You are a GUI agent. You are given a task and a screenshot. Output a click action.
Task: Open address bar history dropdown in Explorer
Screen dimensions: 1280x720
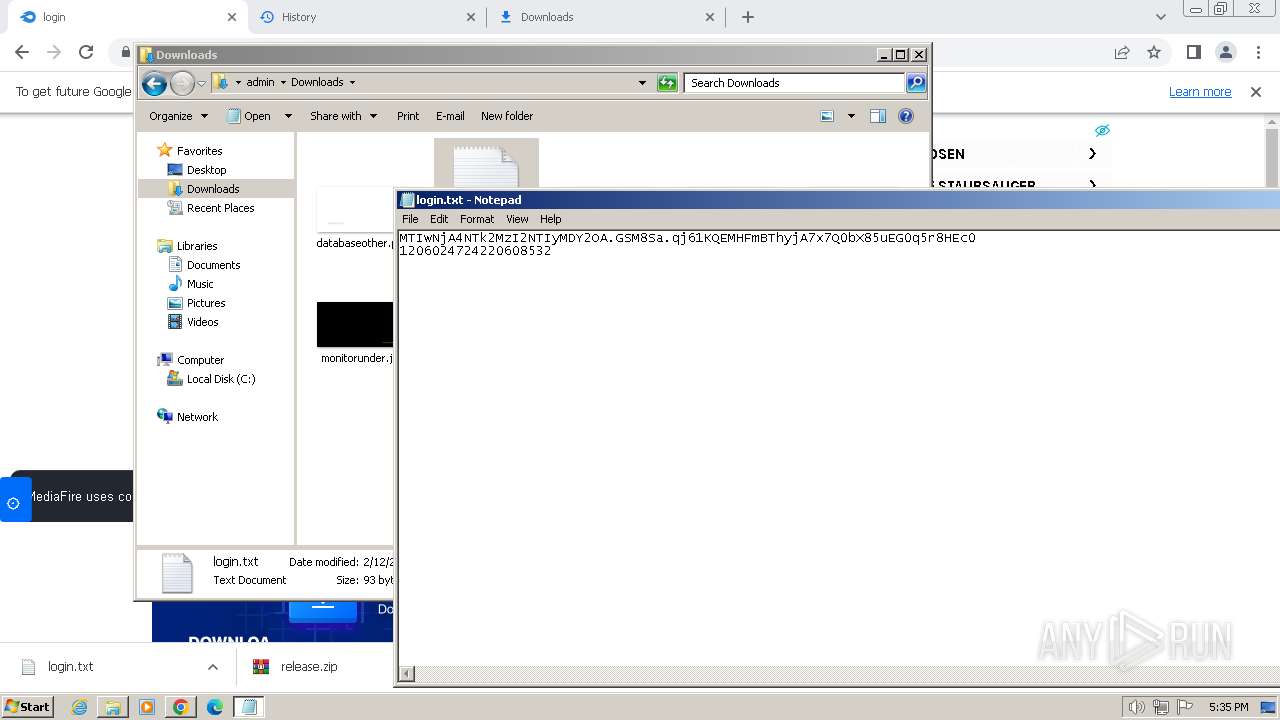pos(642,83)
